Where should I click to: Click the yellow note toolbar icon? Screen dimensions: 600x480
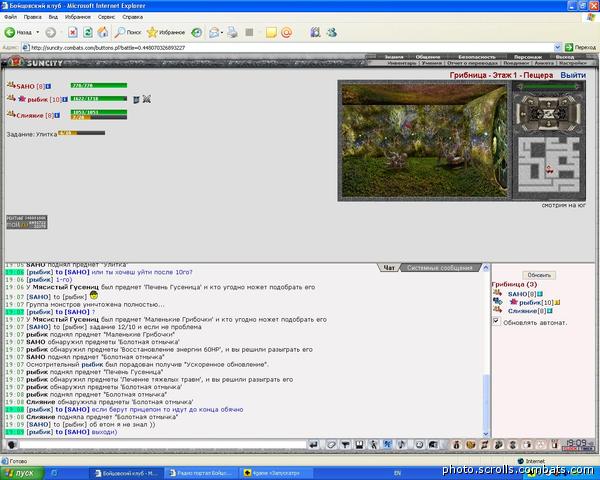tap(271, 33)
